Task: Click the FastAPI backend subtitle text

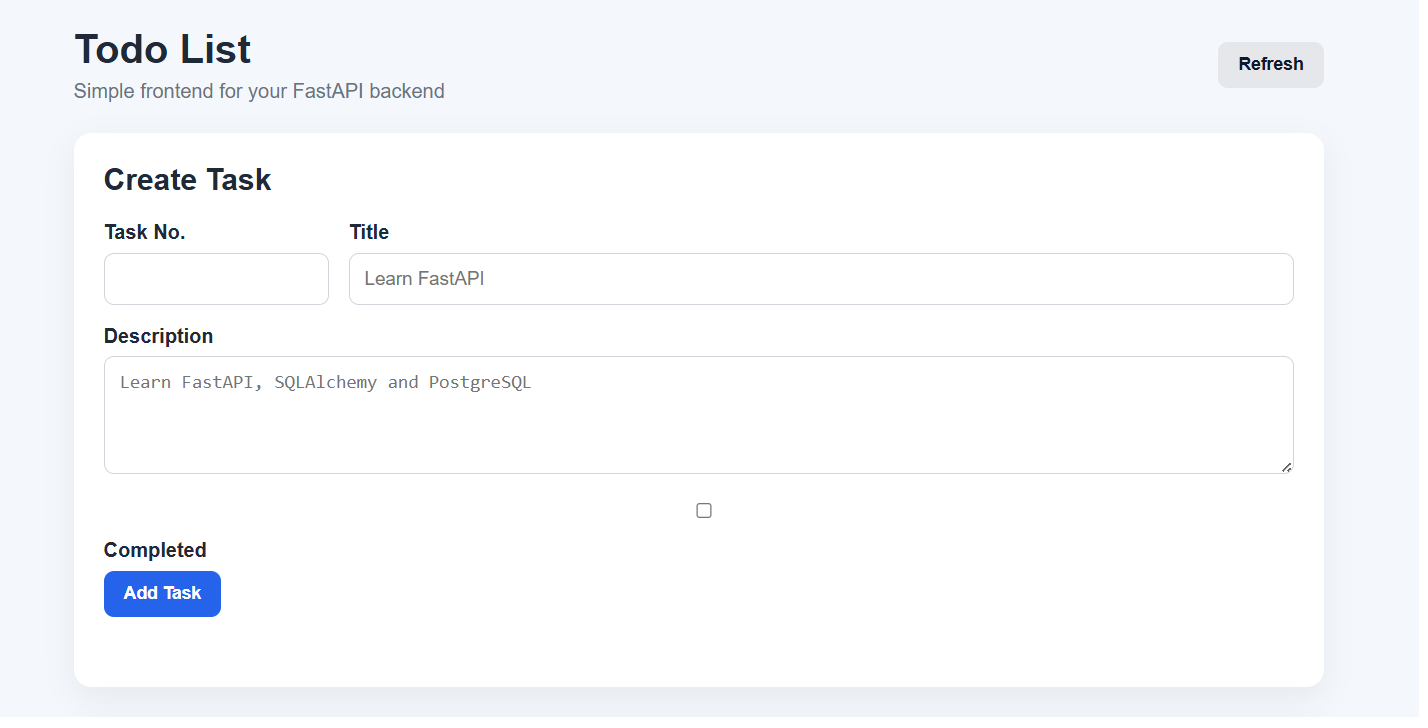Action: point(259,91)
